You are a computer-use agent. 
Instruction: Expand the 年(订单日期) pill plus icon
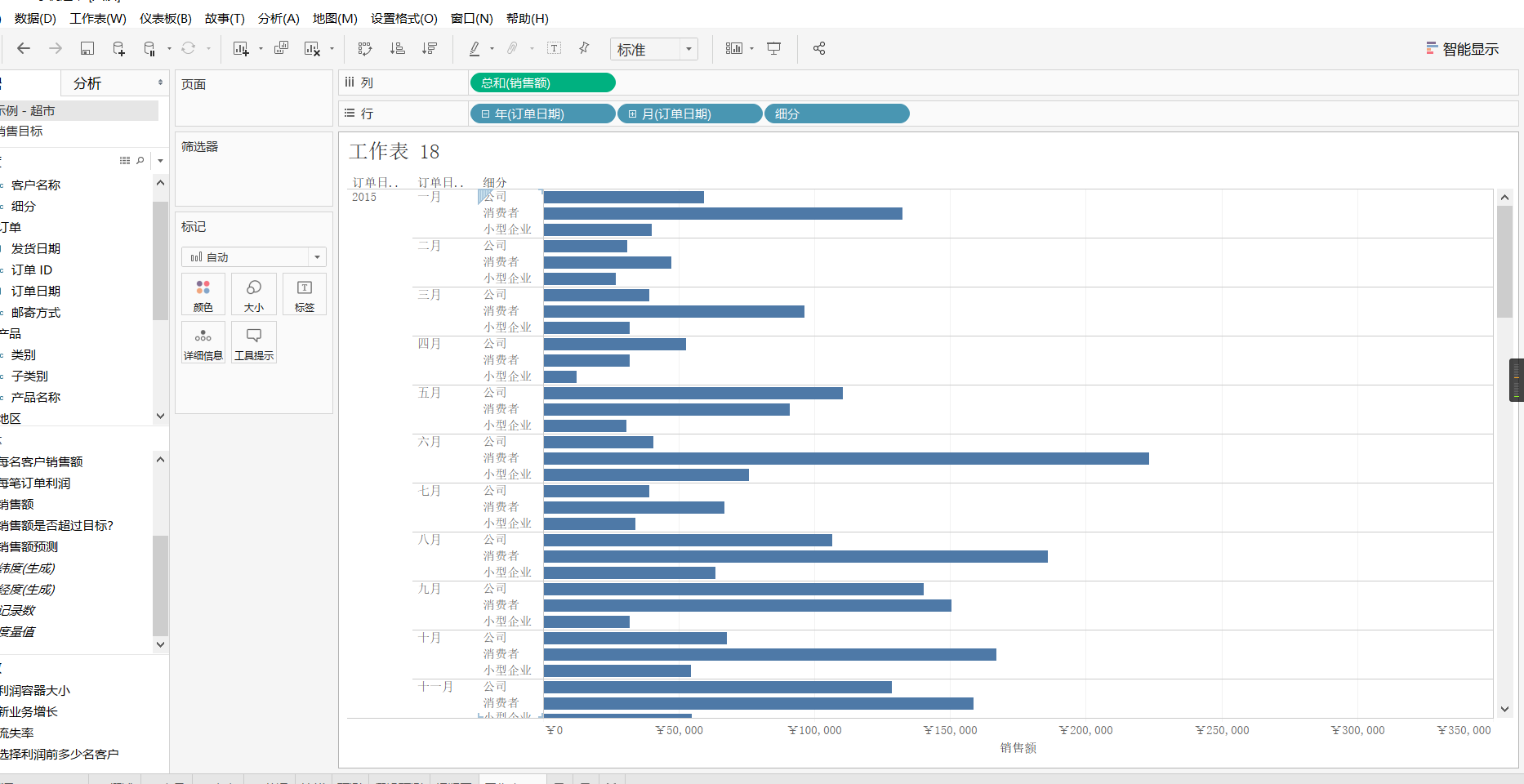click(x=485, y=114)
